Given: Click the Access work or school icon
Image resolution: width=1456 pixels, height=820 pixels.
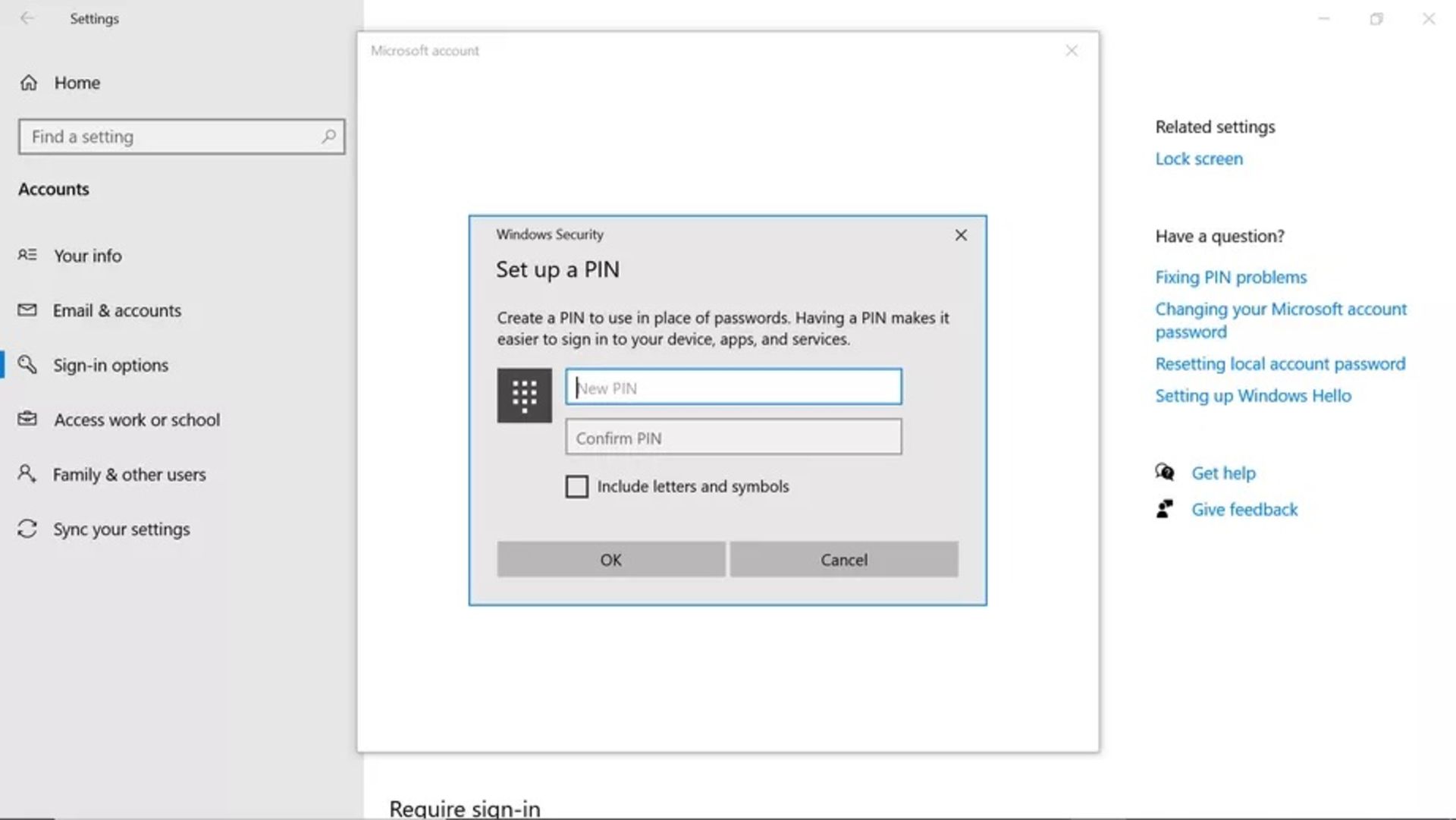Looking at the screenshot, I should [29, 419].
